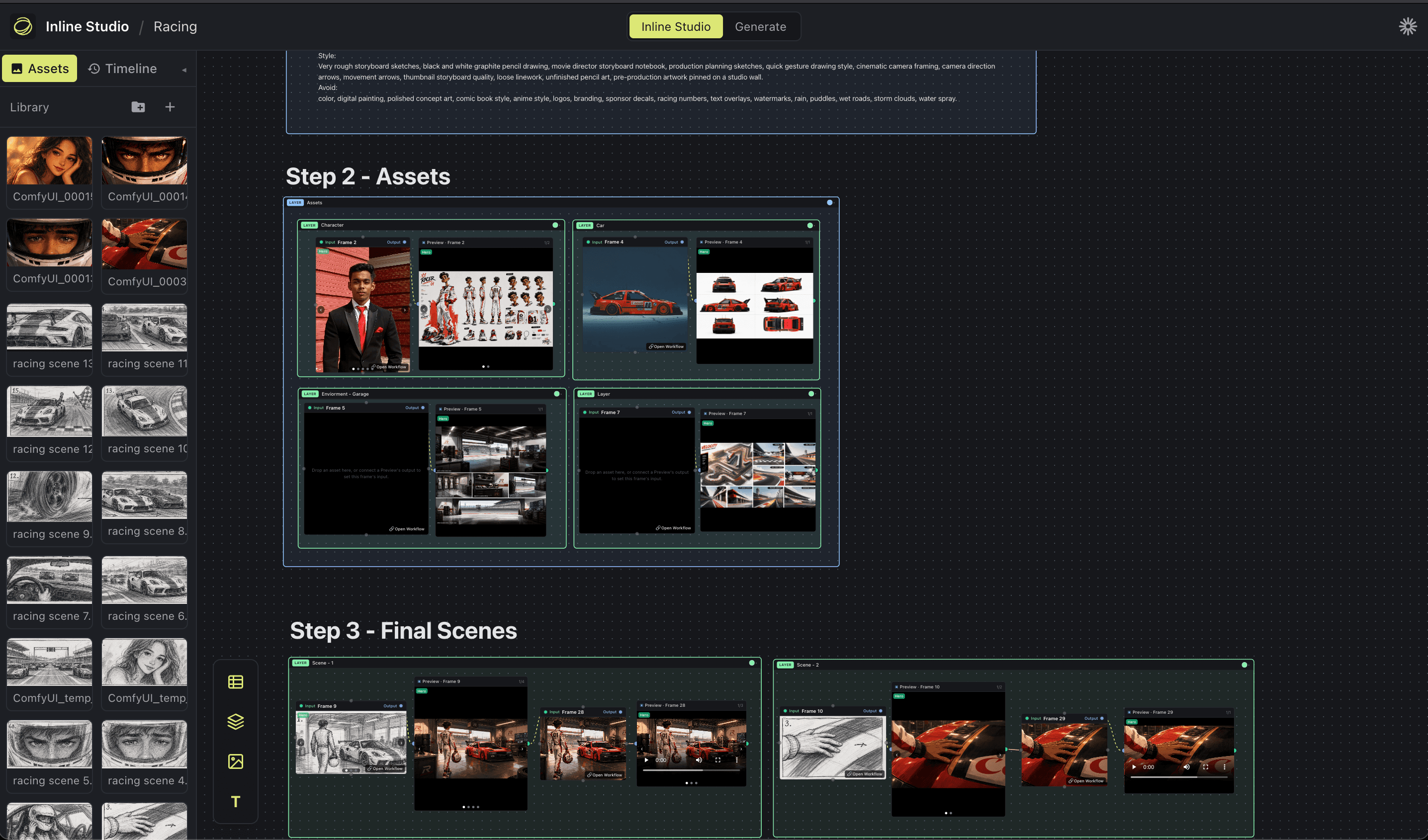This screenshot has height=840, width=1428.
Task: Select the layers stack tool icon
Action: 236,722
